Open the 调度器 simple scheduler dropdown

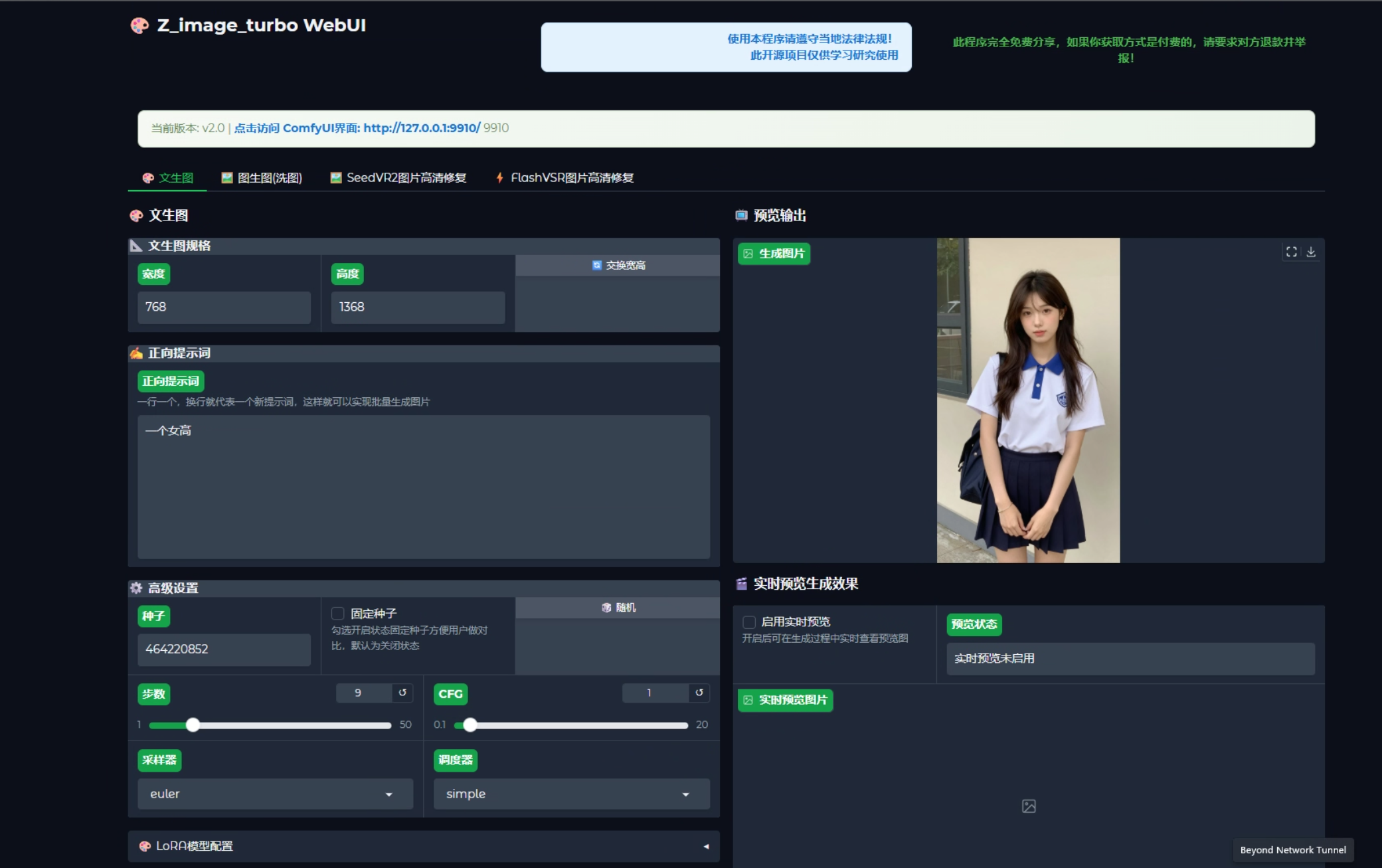pyautogui.click(x=571, y=794)
